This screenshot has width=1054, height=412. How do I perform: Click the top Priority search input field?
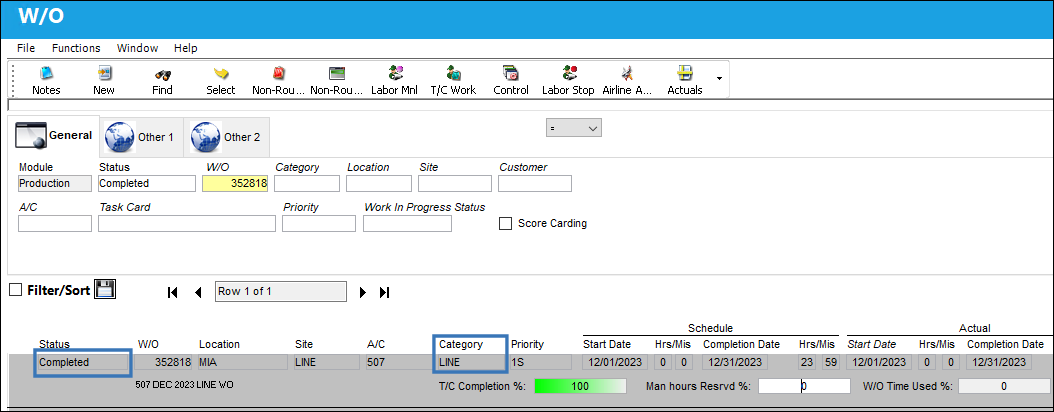pos(319,224)
